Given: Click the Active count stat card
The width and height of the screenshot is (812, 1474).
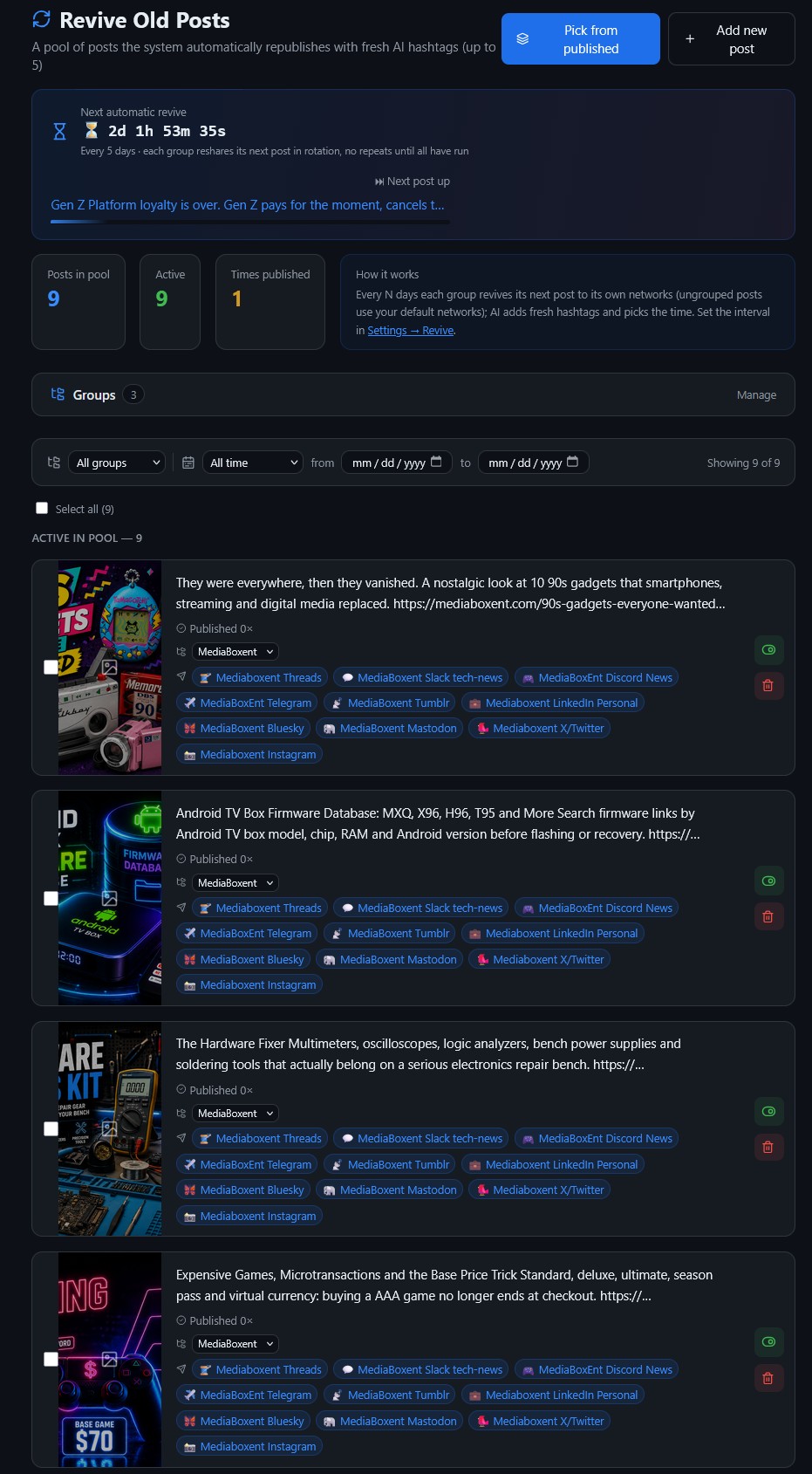Looking at the screenshot, I should pyautogui.click(x=170, y=302).
